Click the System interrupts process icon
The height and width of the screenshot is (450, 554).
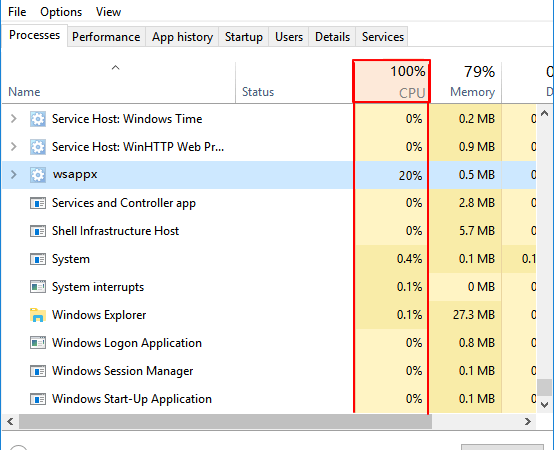(38, 287)
